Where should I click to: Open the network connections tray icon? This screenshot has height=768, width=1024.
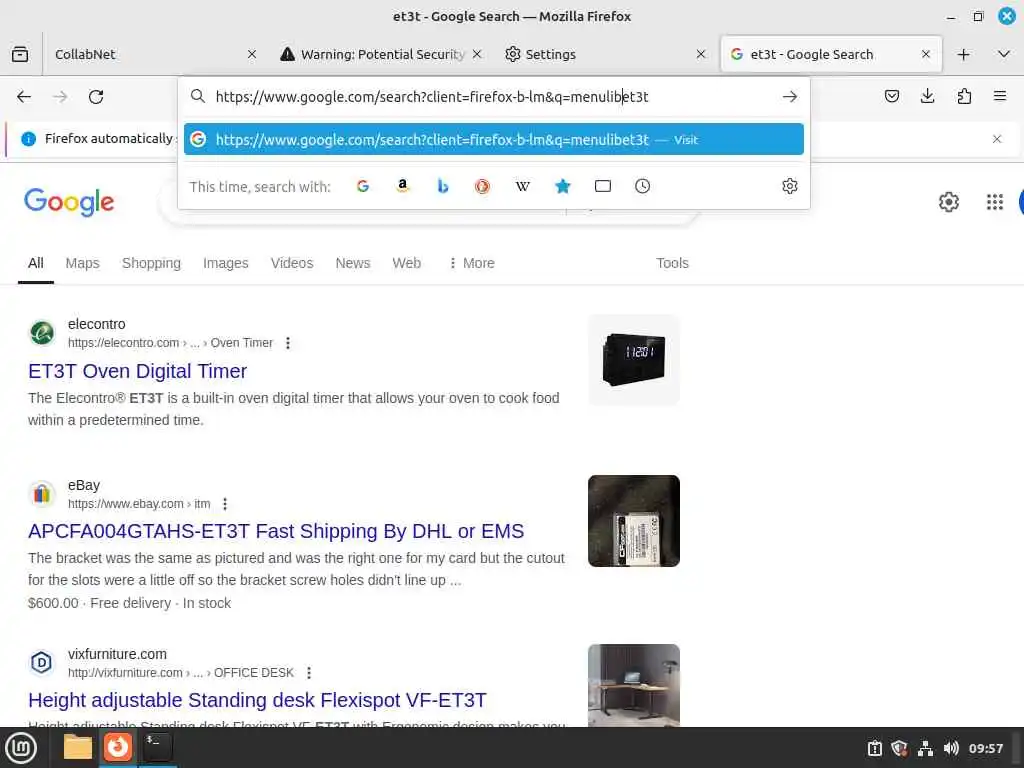925,748
